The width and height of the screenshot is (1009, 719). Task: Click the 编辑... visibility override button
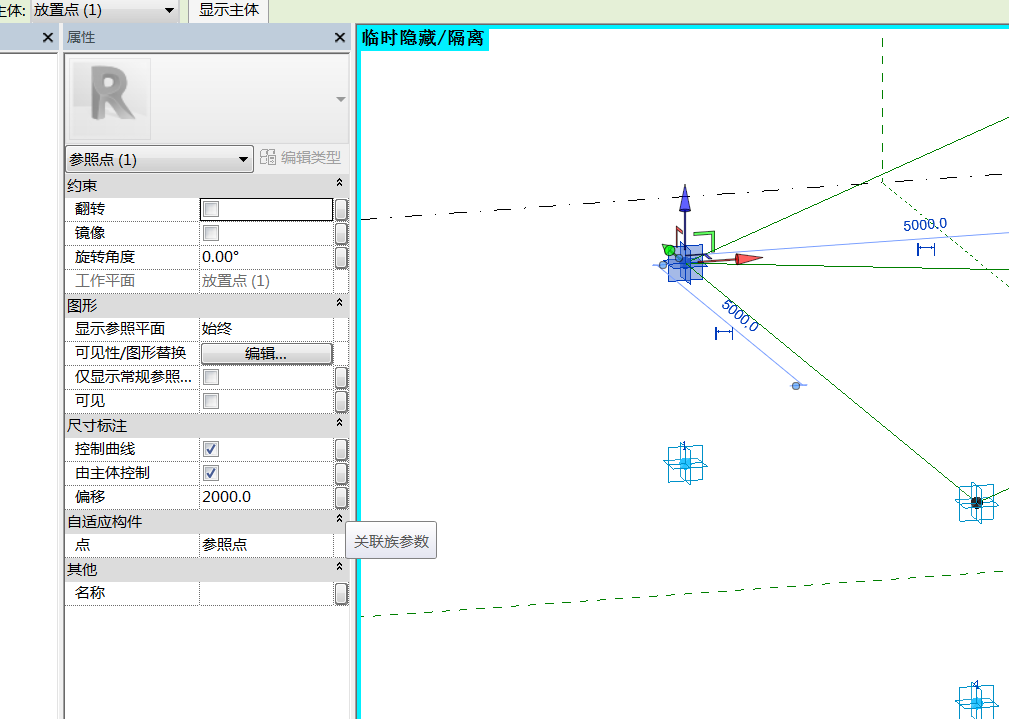coord(266,353)
